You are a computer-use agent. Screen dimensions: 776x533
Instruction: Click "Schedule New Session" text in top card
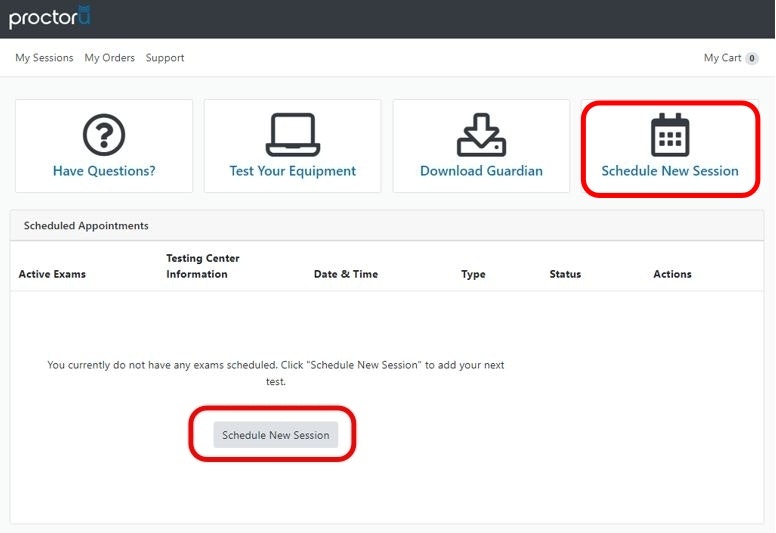[670, 171]
